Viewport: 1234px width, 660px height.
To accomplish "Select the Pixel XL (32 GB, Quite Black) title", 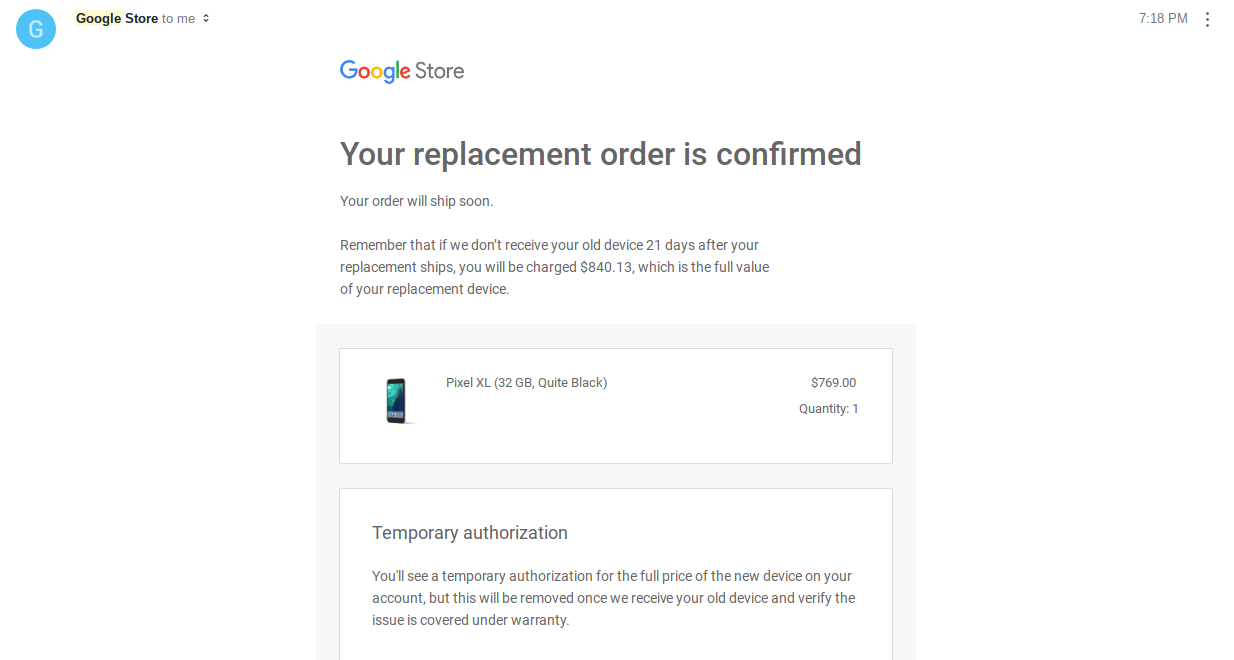I will tap(526, 382).
